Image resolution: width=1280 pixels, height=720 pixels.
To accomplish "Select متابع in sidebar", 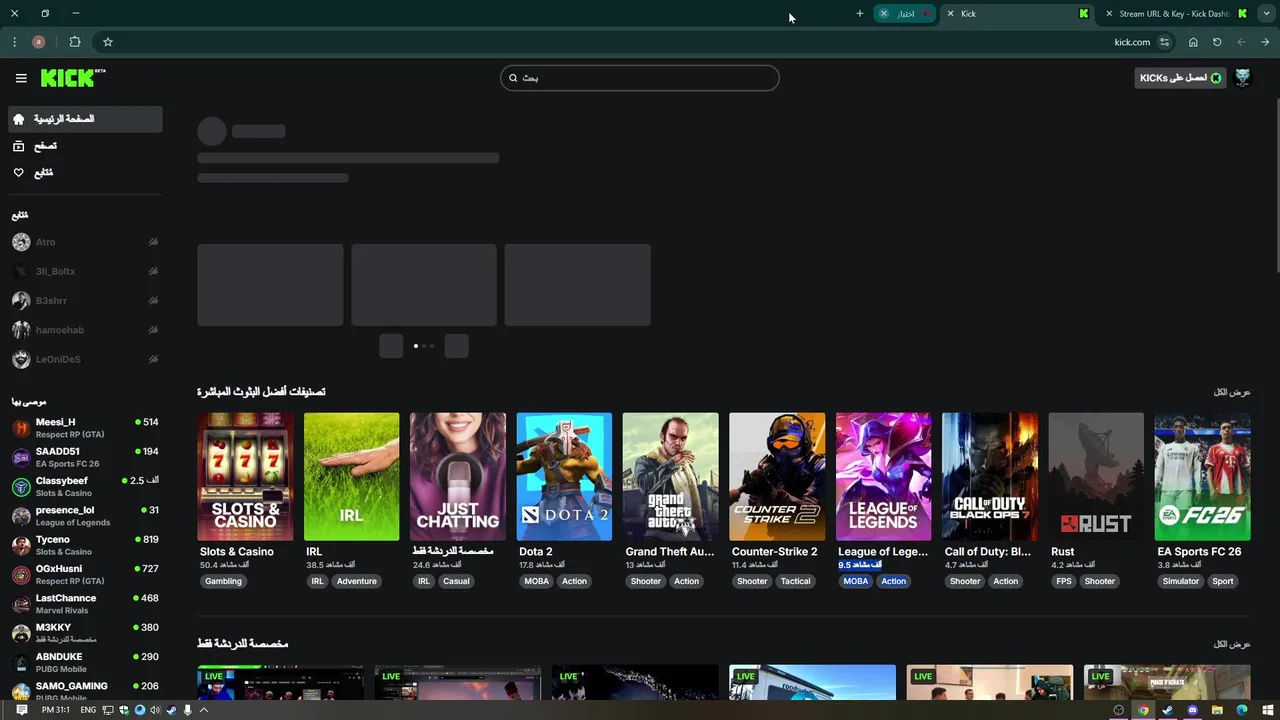I will [x=84, y=173].
